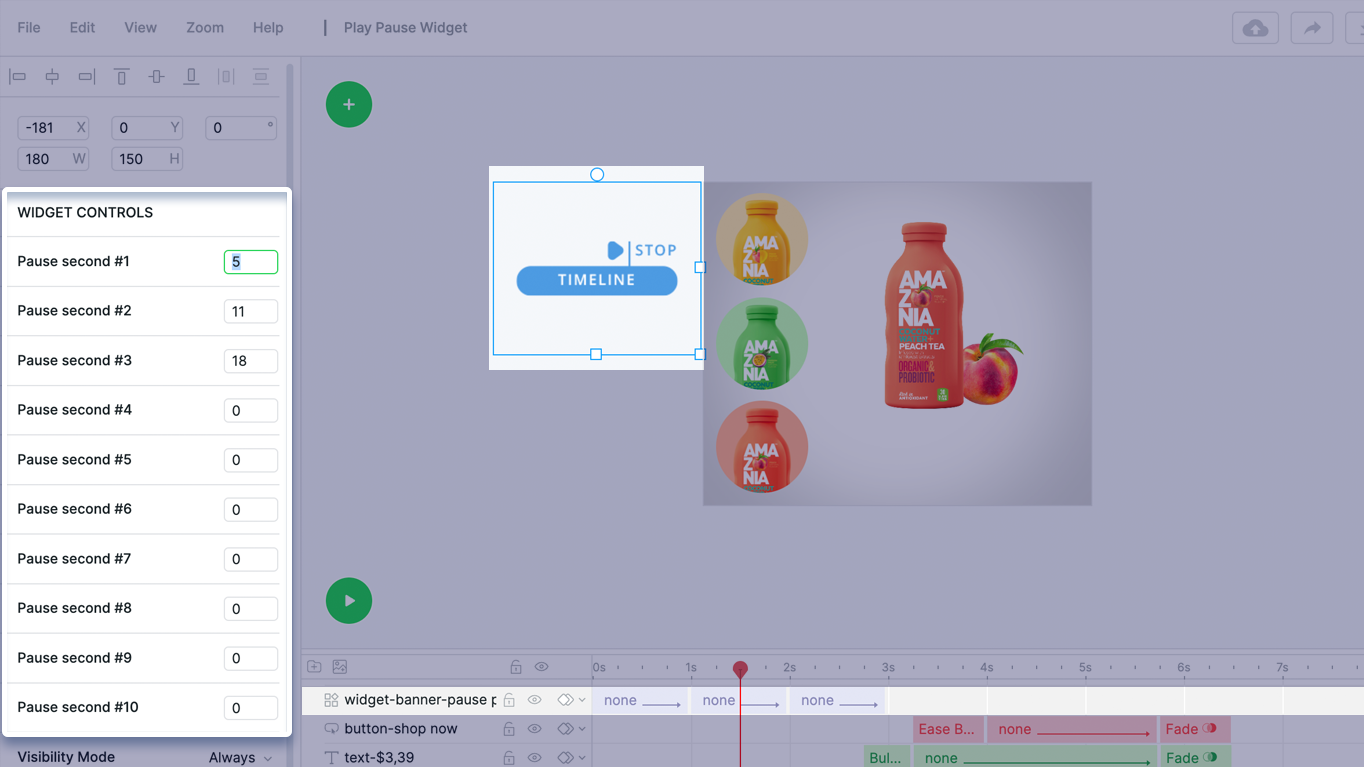Lock the text-$3,39 layer

(509, 758)
